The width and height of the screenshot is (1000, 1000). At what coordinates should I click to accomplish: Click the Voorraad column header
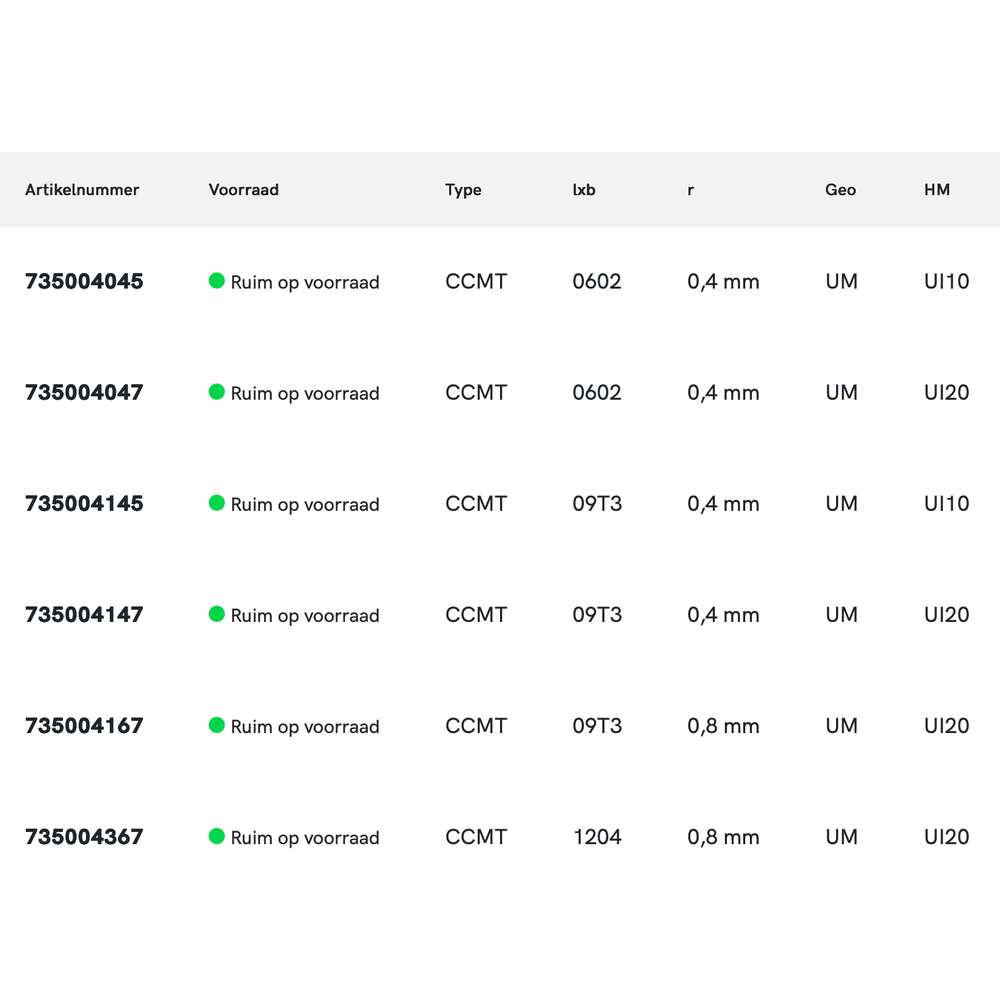(x=243, y=189)
